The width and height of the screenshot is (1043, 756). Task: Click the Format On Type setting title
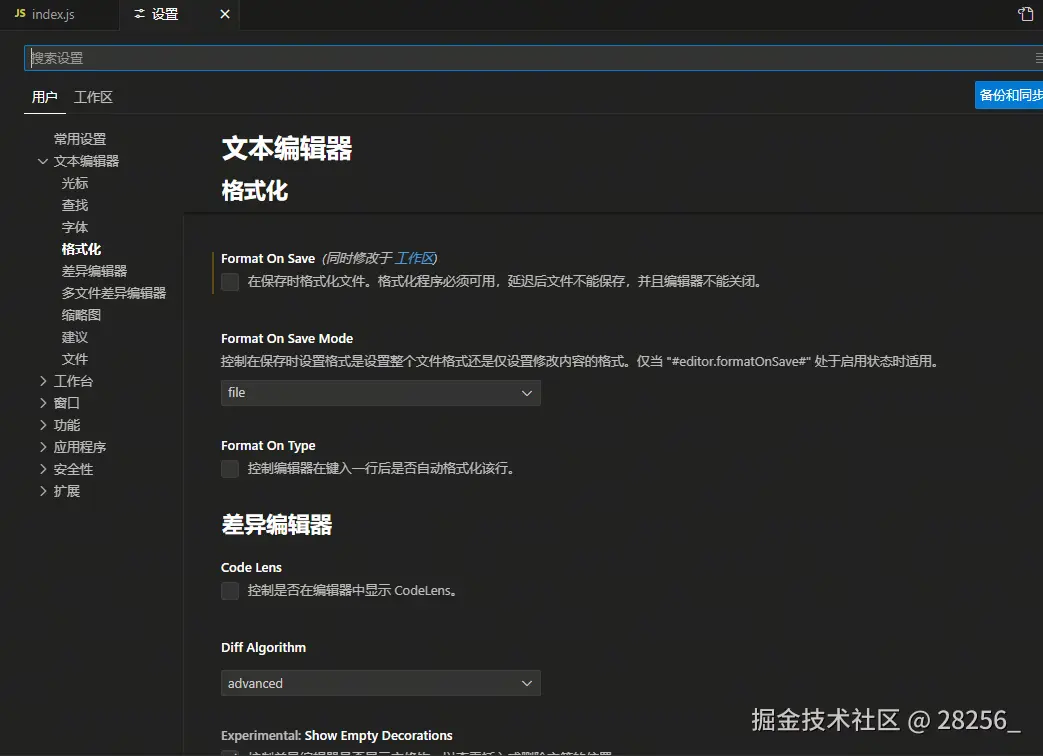[x=268, y=445]
